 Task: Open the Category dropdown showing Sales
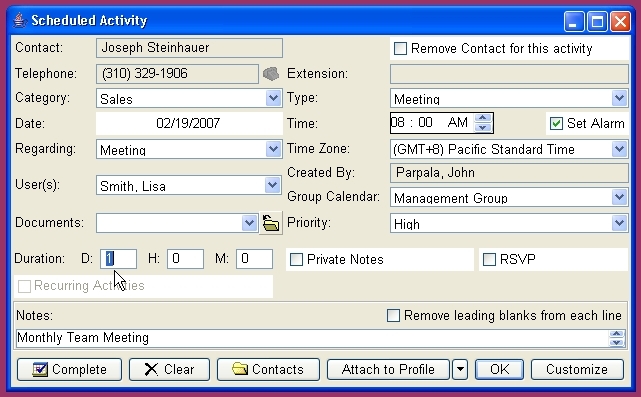[x=273, y=99]
